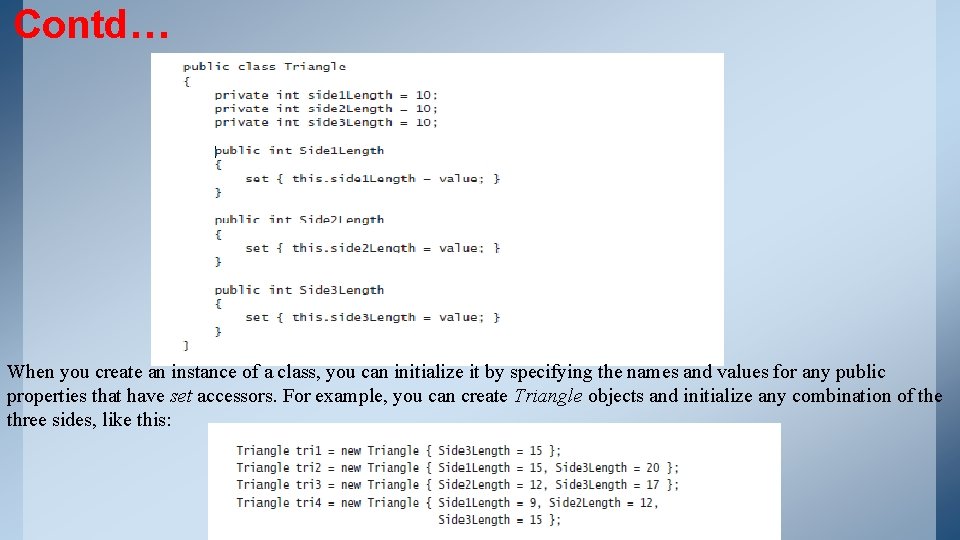The height and width of the screenshot is (540, 960).
Task: Click 'set { this.side1Length' accessor line
Action: (x=373, y=179)
